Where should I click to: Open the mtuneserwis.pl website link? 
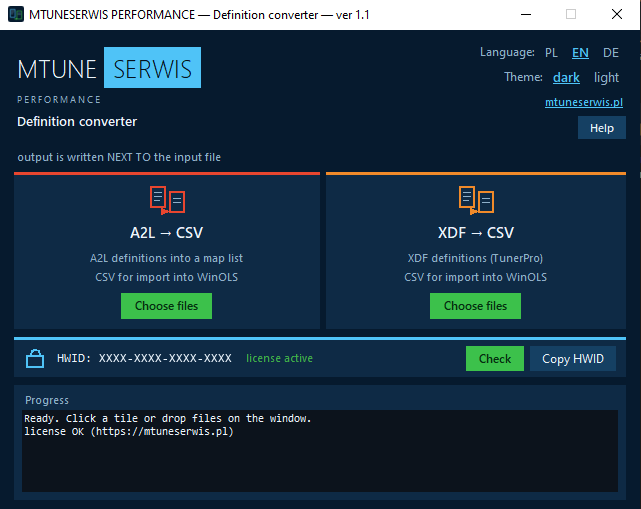pyautogui.click(x=584, y=102)
